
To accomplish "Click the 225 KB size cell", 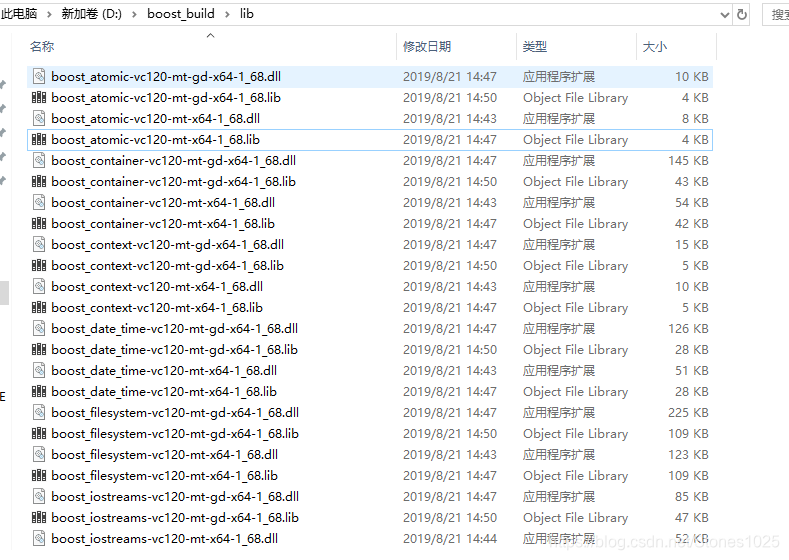I will (x=688, y=413).
